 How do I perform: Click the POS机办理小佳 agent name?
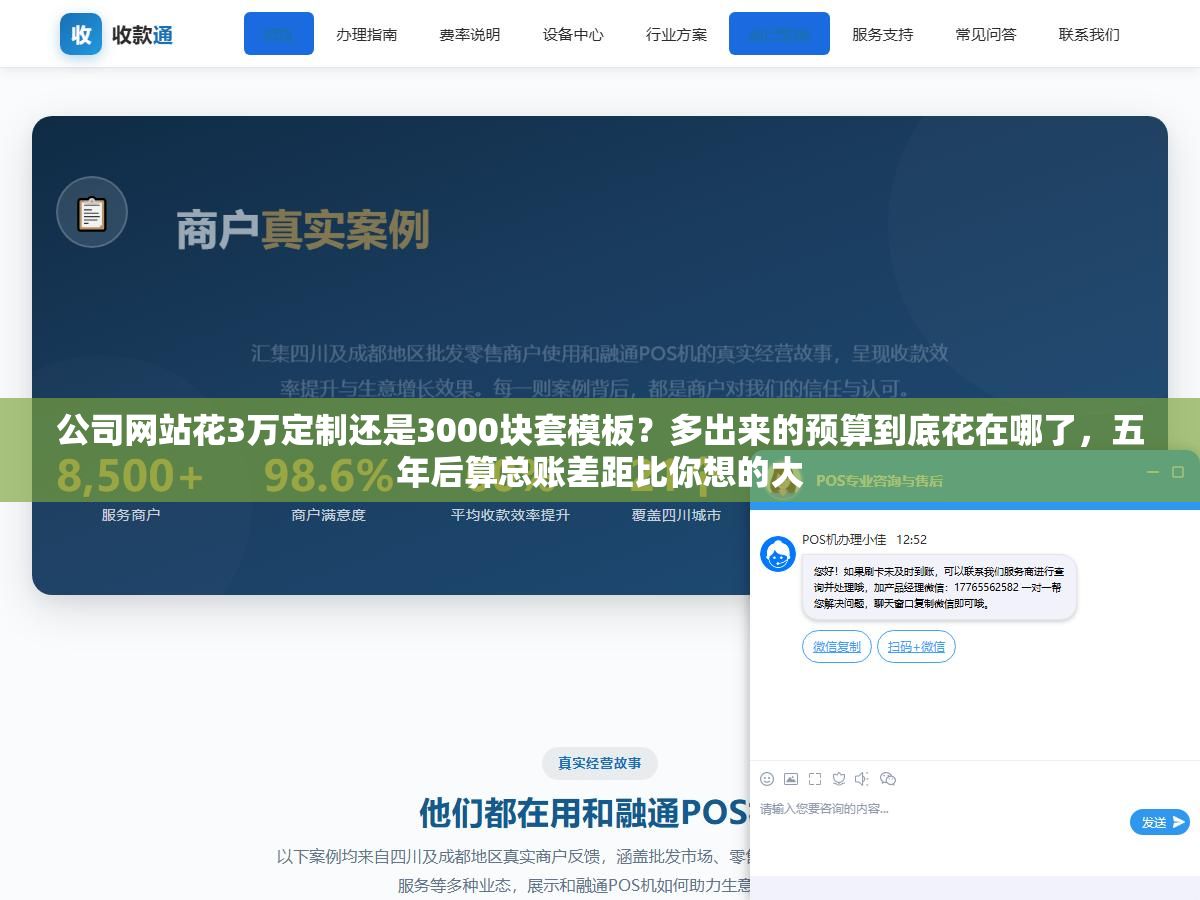[844, 539]
